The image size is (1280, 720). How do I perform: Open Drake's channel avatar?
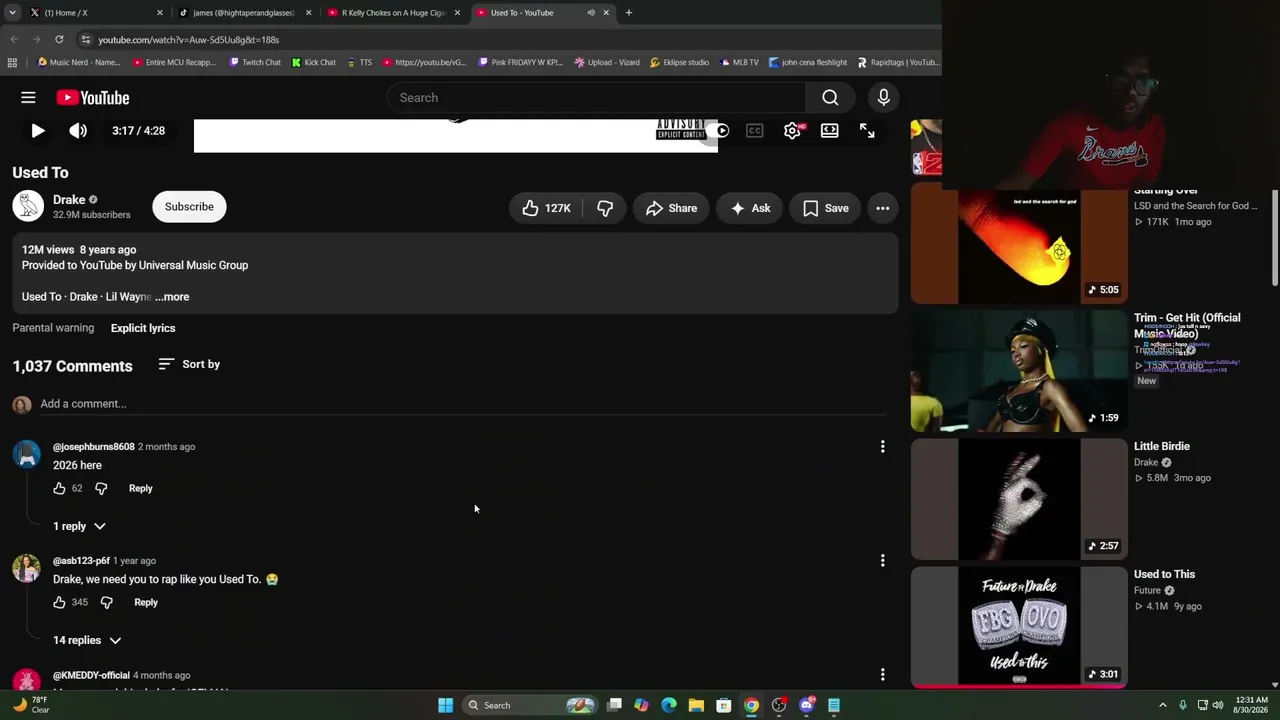tap(28, 206)
